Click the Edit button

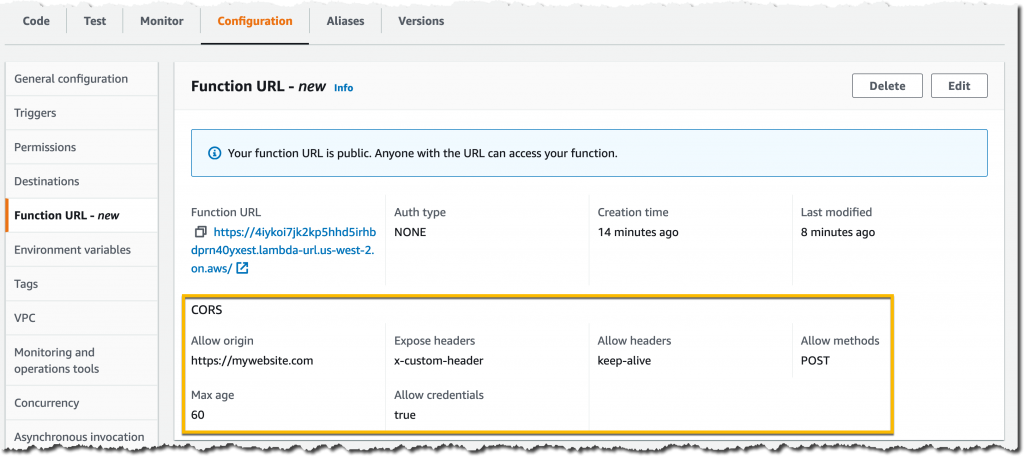click(x=958, y=86)
